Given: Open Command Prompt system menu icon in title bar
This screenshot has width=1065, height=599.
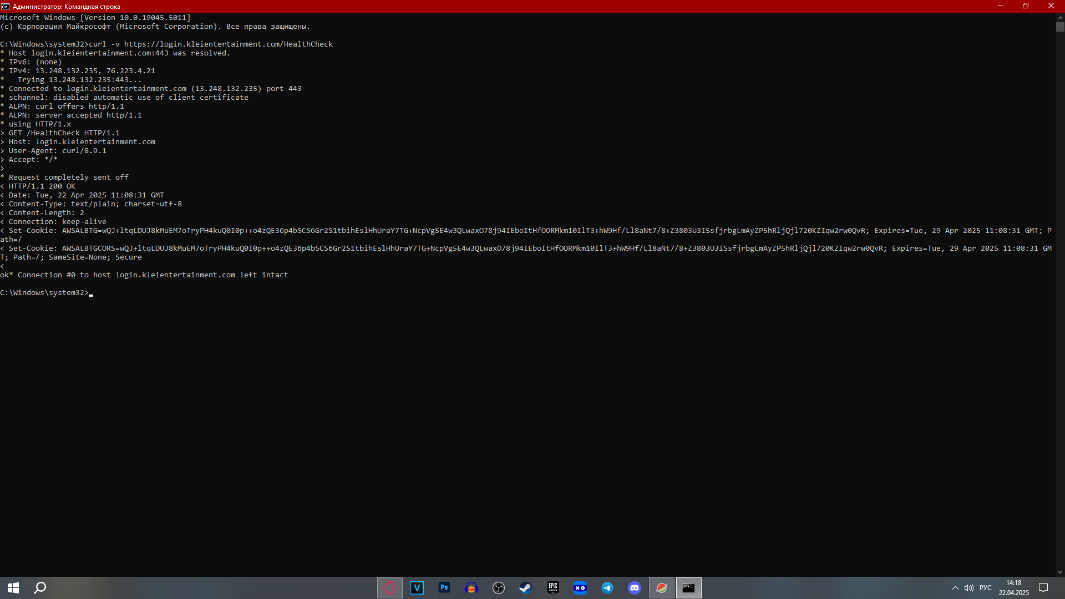Looking at the screenshot, I should (x=6, y=6).
